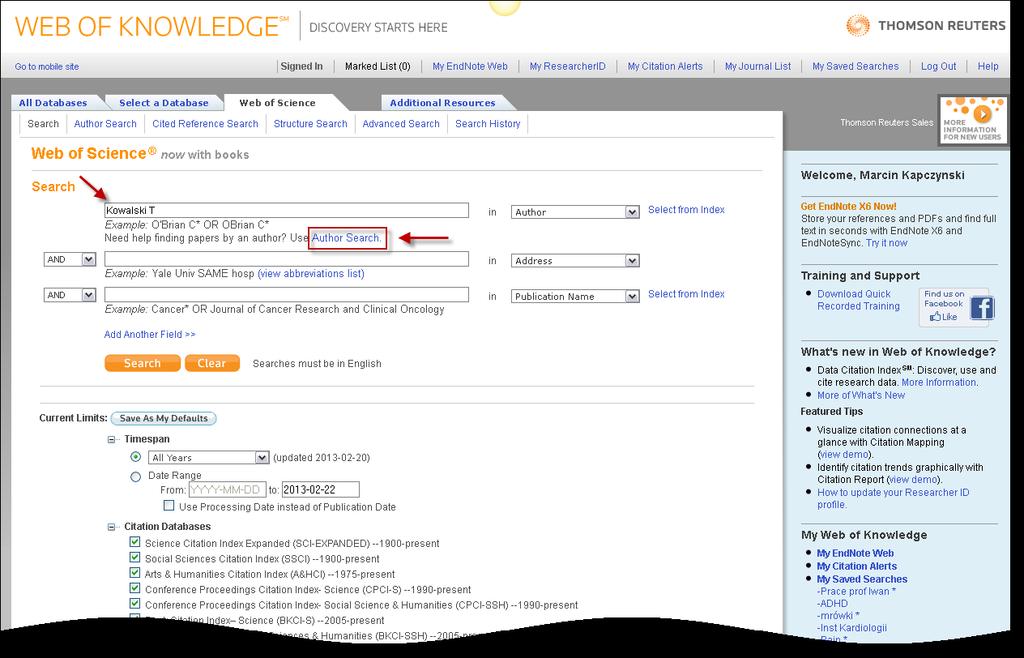
Task: Switch to the All Databases tab
Action: pyautogui.click(x=53, y=102)
